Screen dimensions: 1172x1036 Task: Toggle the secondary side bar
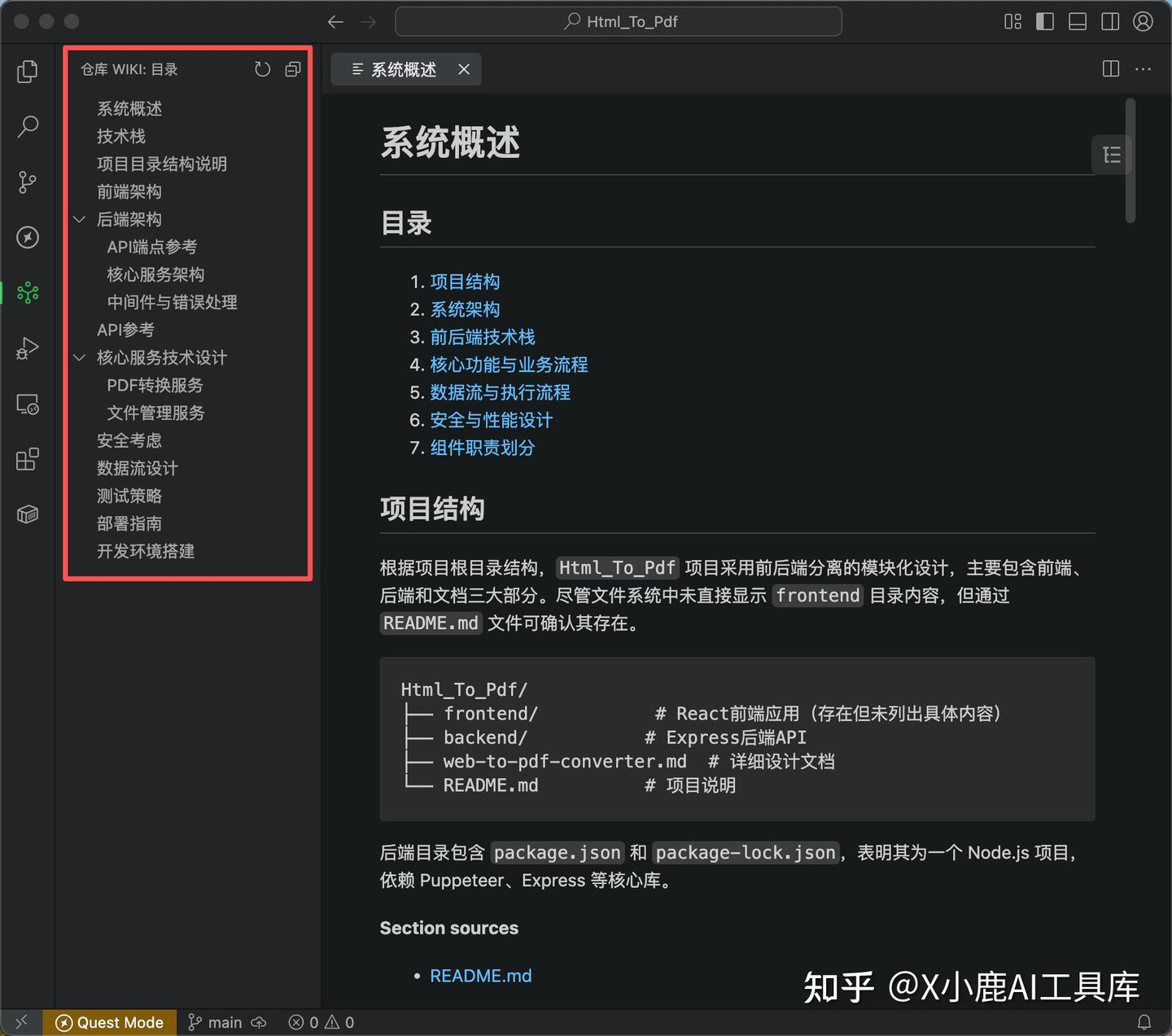click(1109, 21)
